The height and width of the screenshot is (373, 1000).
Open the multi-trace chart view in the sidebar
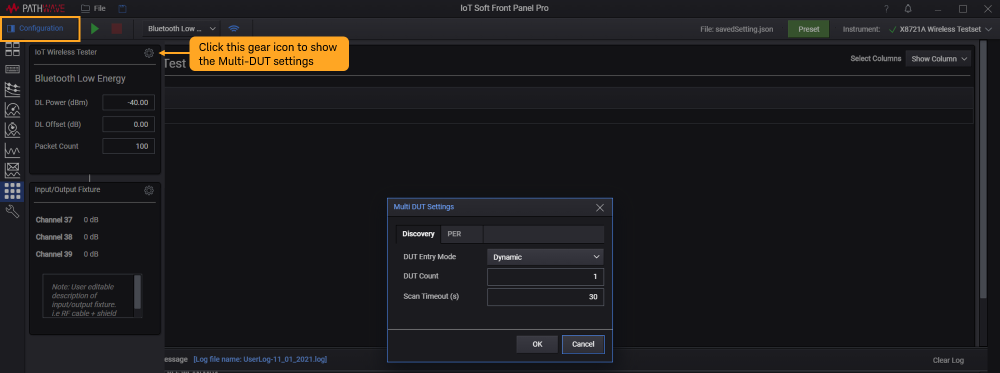click(12, 89)
